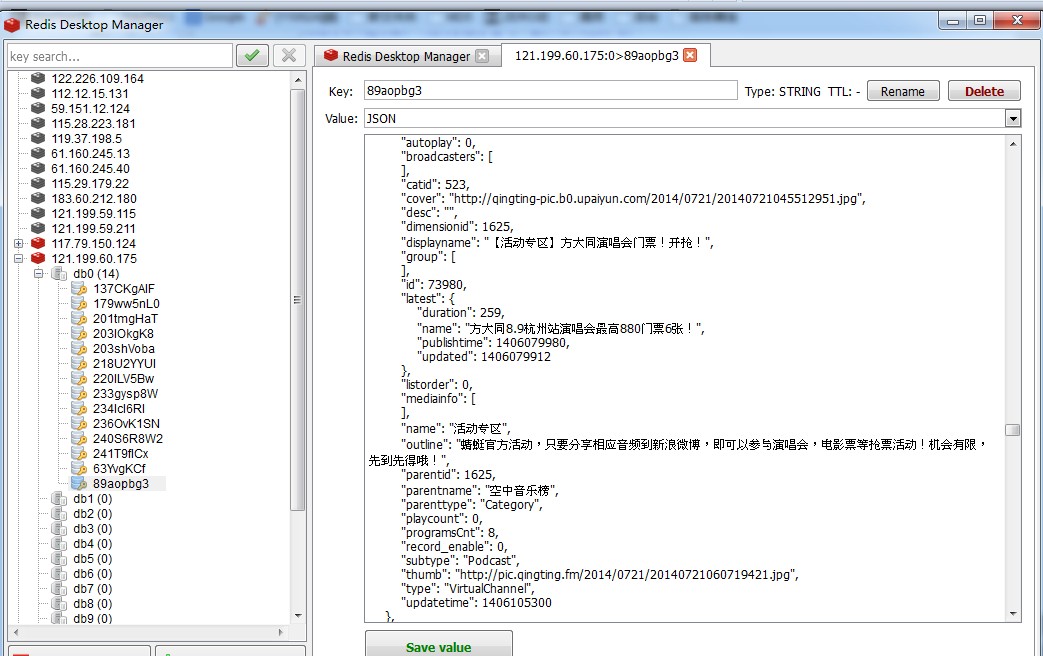1043x656 pixels.
Task: Select server icon for 121.199.59.115
Action: tap(38, 213)
